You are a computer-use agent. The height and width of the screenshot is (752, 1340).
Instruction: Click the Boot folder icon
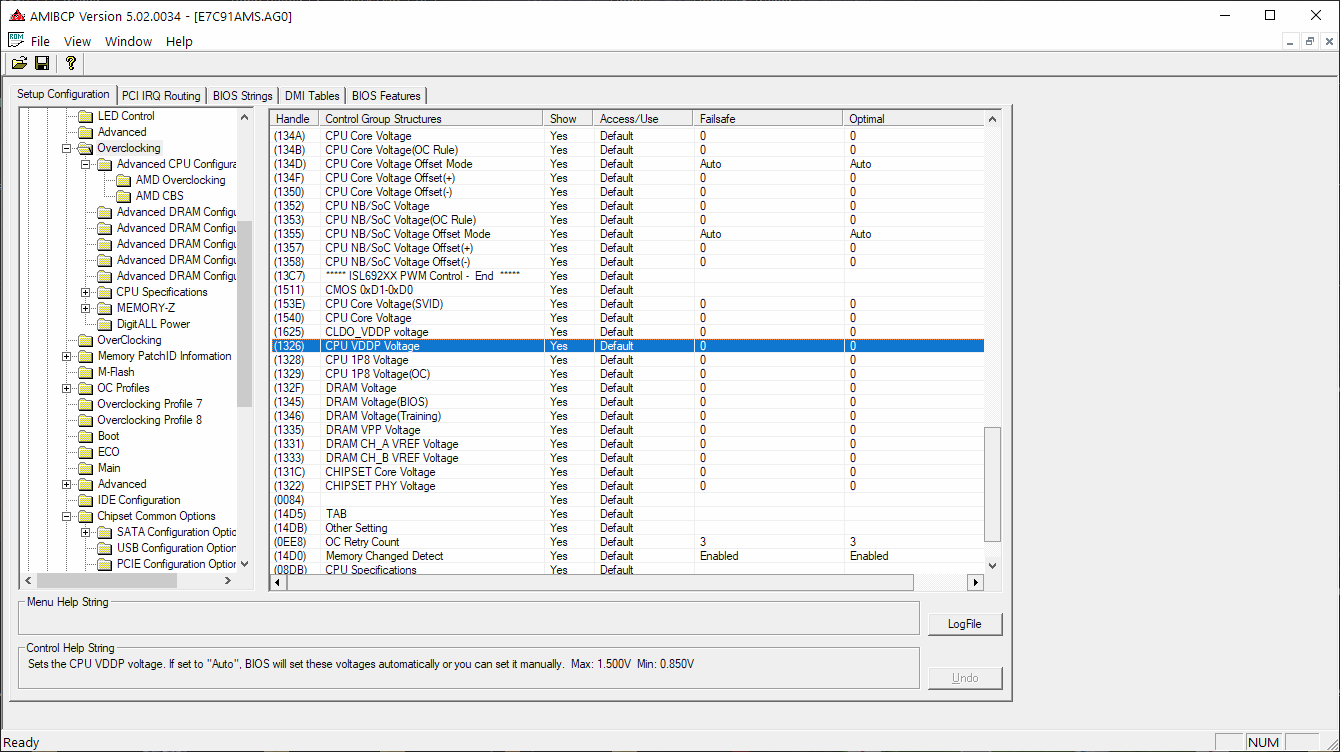(x=86, y=436)
